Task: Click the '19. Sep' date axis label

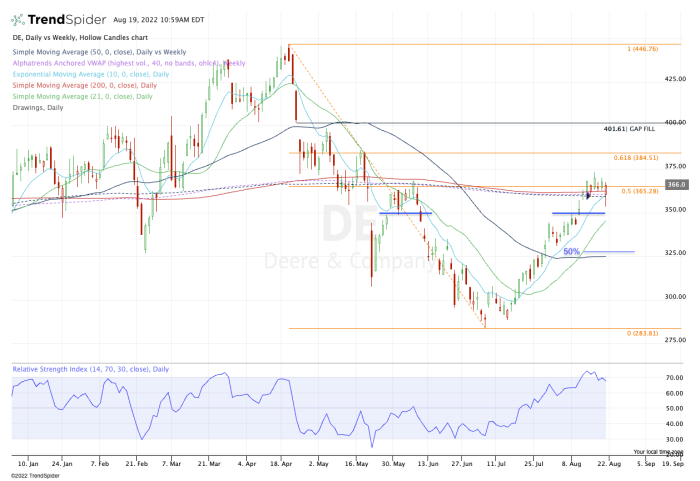Action: tap(673, 464)
